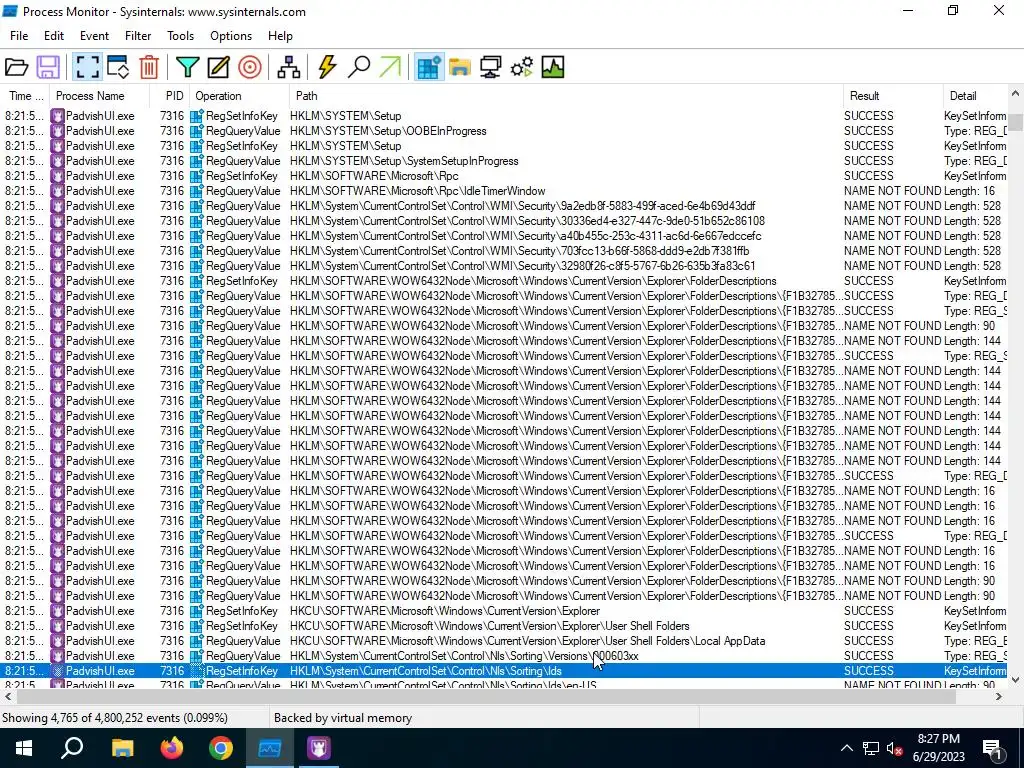Select the HKLM\SOFTWARE\Microsoft\Rpc RegSetInfoKey row

(504, 176)
